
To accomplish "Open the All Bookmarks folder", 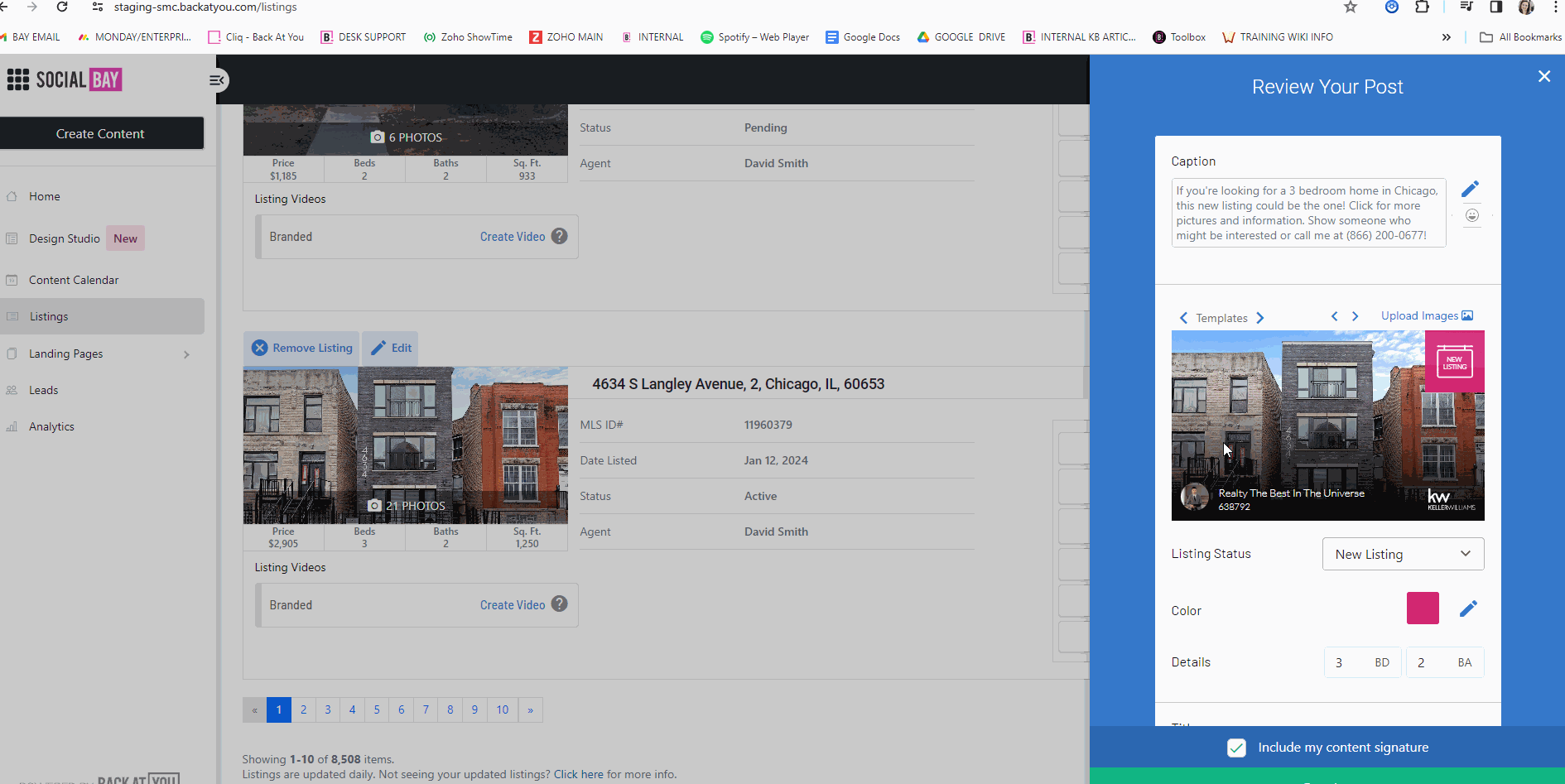I will (x=1520, y=37).
